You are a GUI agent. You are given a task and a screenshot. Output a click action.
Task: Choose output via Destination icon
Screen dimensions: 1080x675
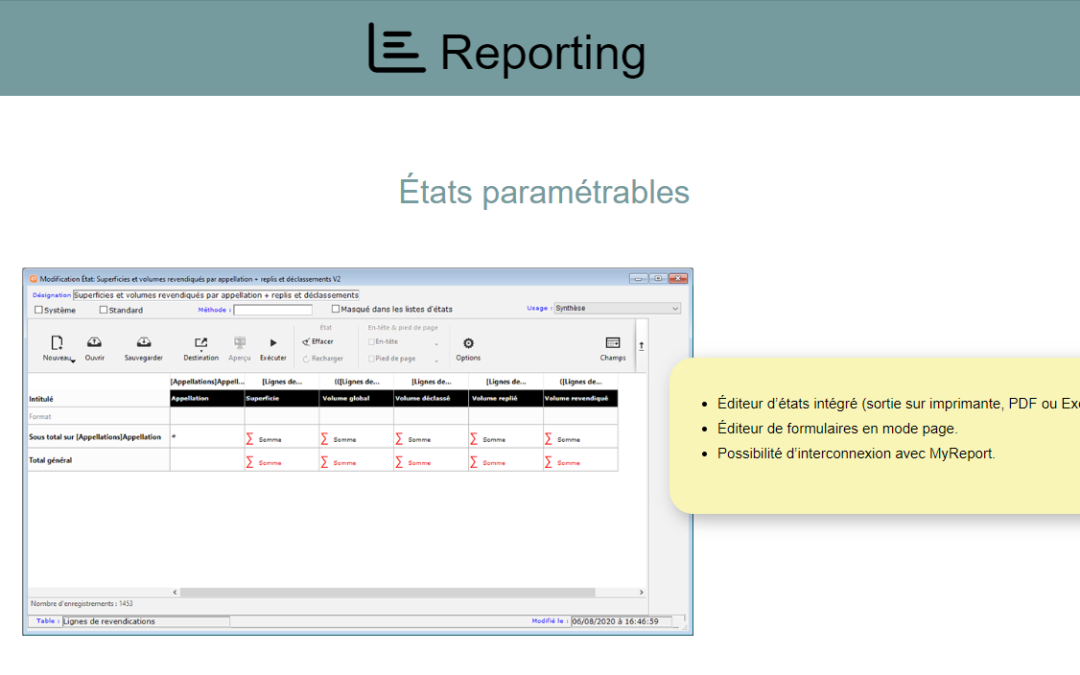click(x=200, y=342)
